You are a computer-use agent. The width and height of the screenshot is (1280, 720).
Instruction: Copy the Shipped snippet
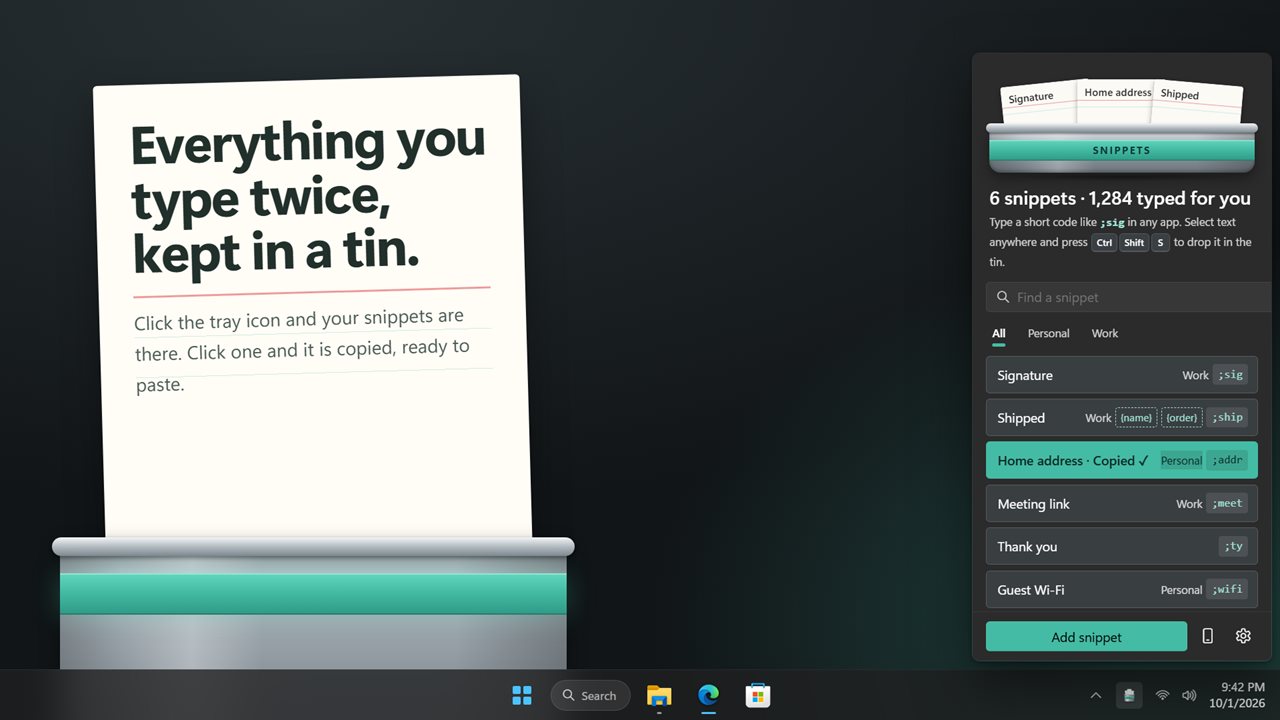(x=1122, y=418)
